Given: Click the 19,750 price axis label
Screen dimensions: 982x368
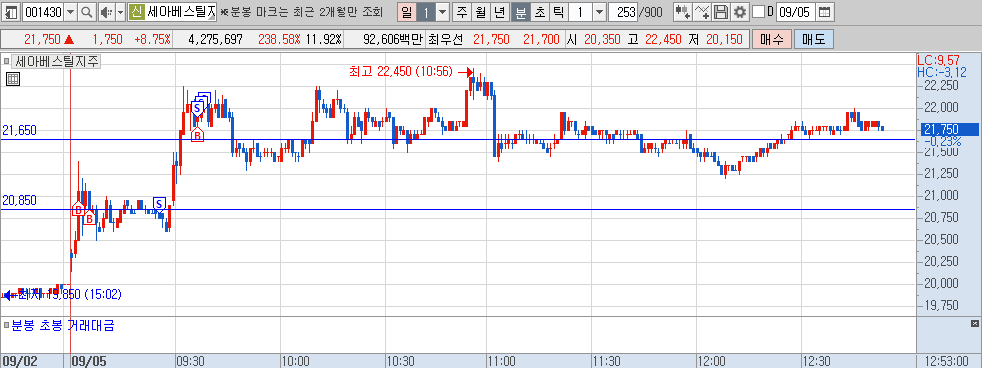Looking at the screenshot, I should click(942, 305).
